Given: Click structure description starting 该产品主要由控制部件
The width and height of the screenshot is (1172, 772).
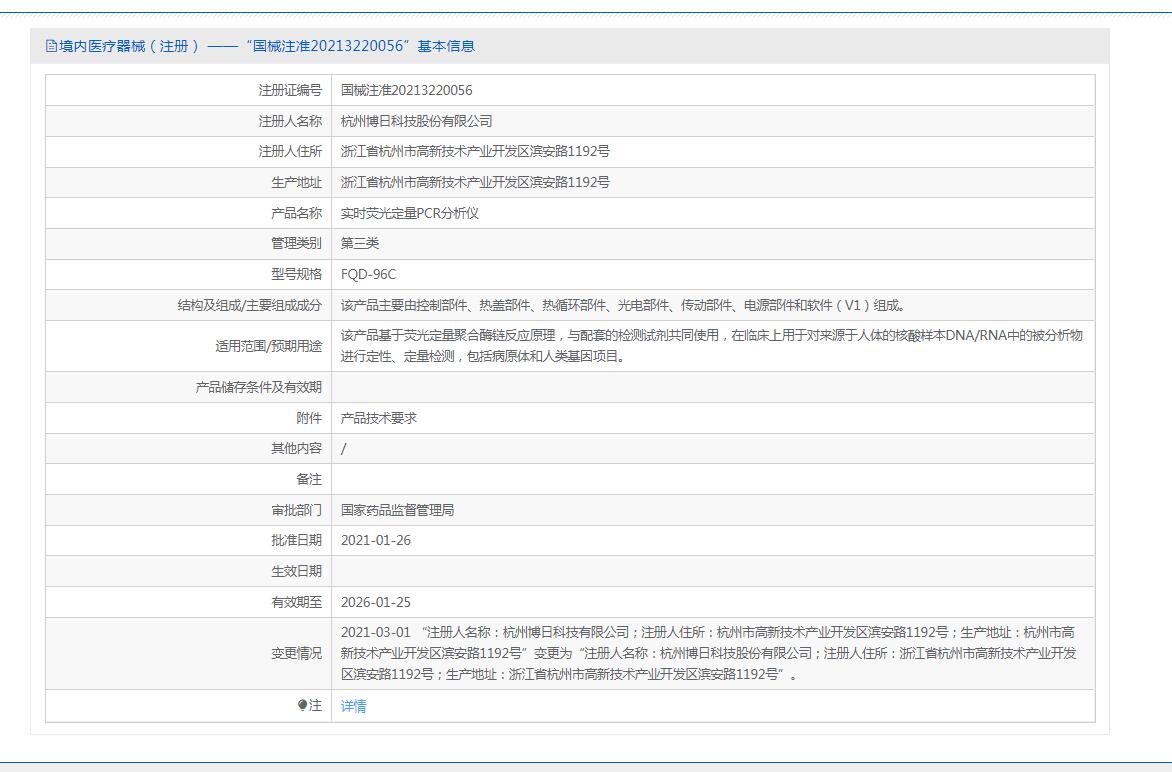Looking at the screenshot, I should coord(624,306).
